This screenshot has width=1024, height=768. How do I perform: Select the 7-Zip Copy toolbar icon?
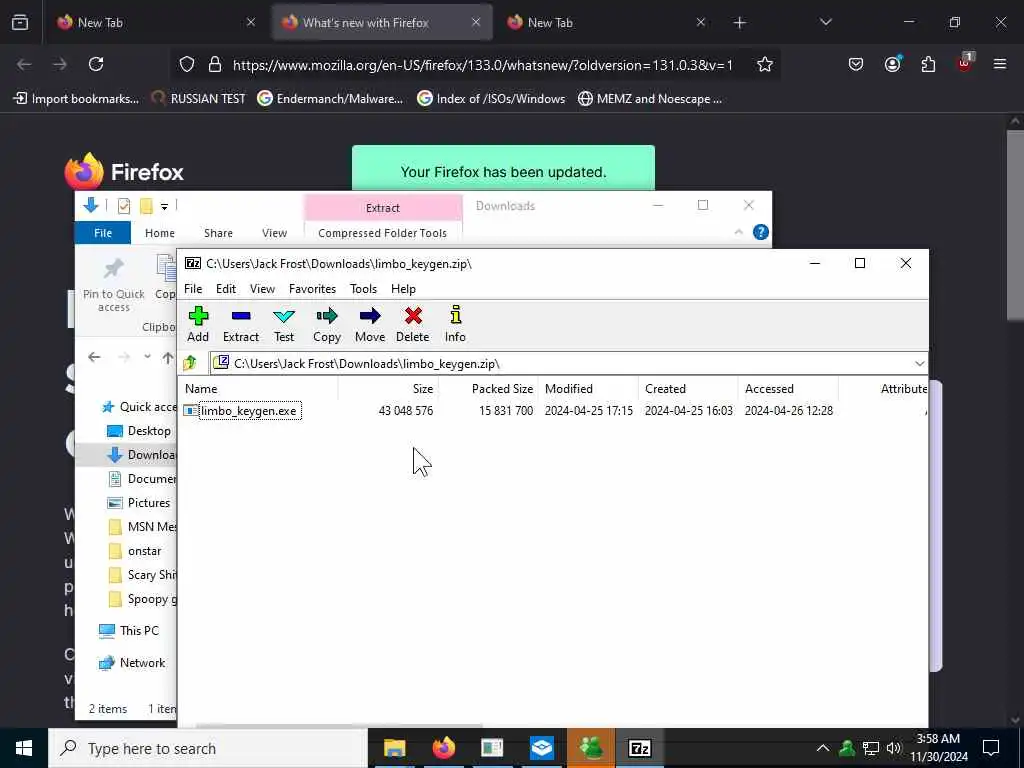click(x=327, y=324)
